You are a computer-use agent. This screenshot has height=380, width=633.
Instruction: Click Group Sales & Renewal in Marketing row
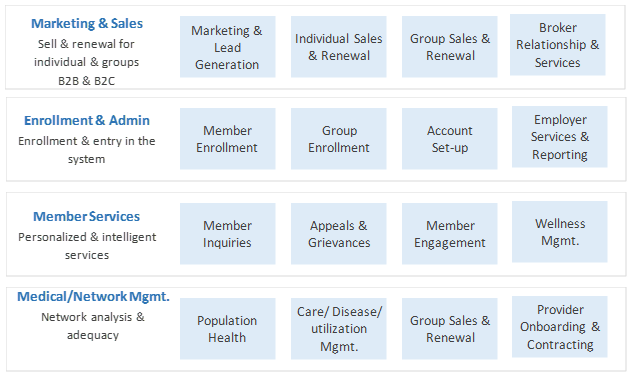coord(450,47)
